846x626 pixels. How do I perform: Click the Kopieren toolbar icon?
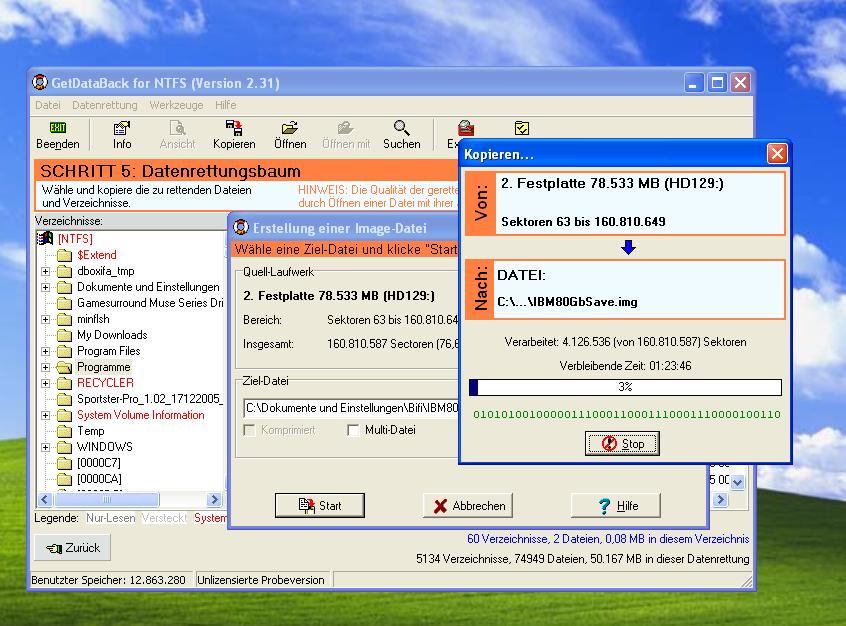click(x=234, y=128)
